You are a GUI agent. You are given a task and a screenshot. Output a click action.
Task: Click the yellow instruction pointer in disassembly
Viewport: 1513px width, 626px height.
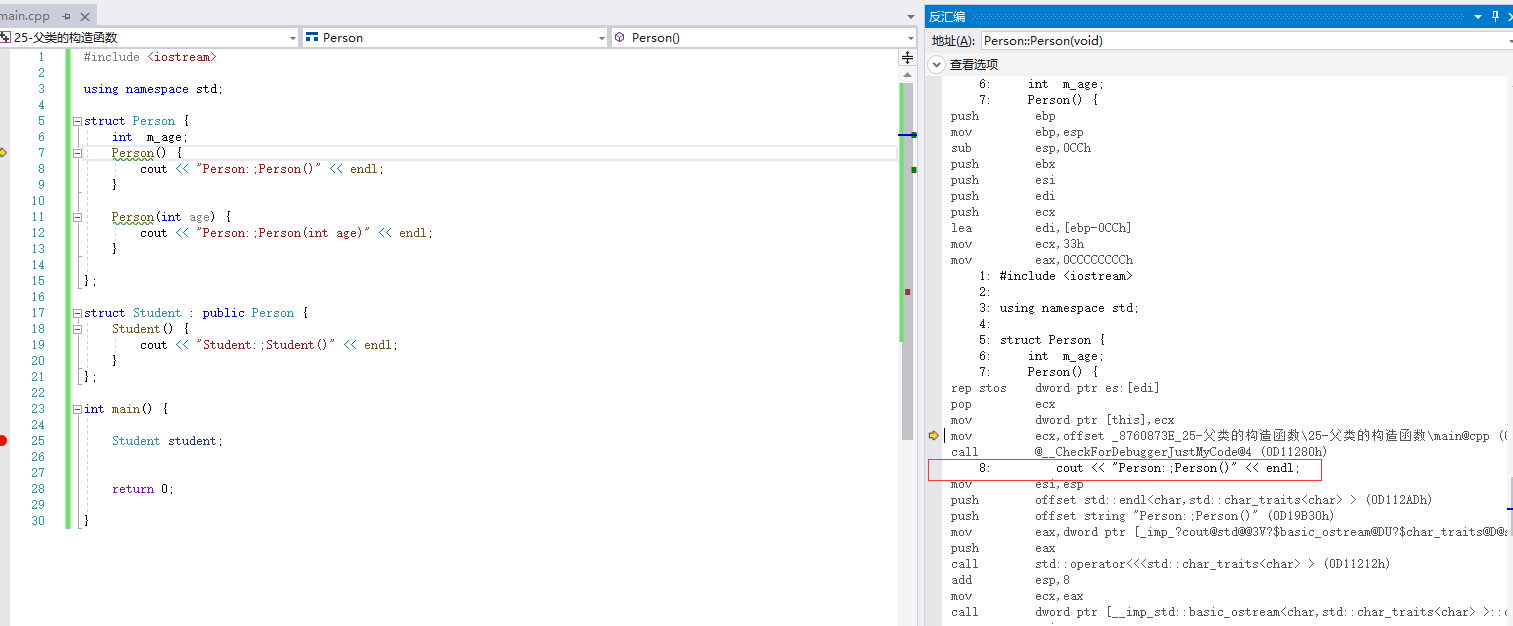point(934,436)
